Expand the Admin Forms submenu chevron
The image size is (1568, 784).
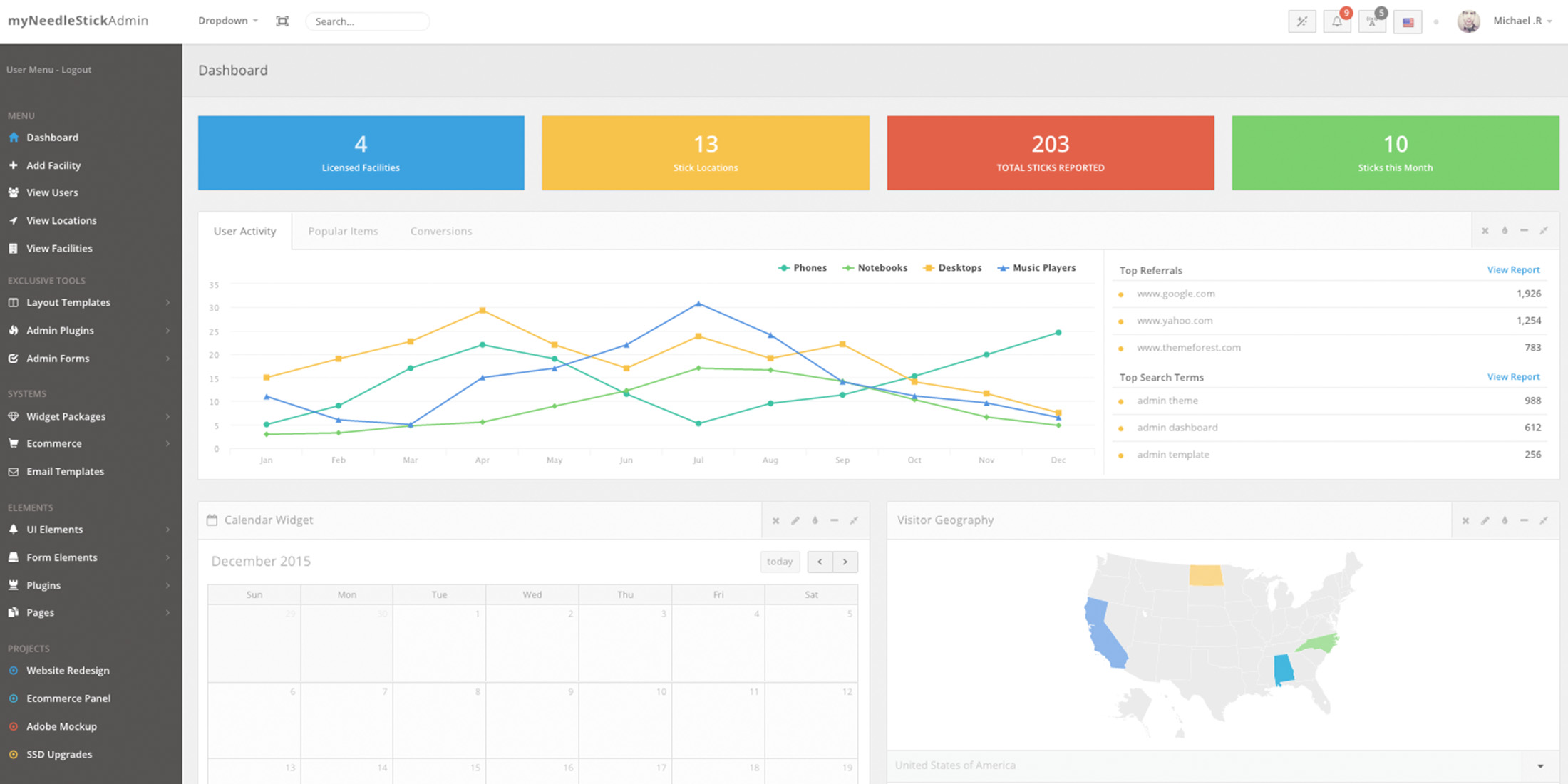click(x=167, y=359)
